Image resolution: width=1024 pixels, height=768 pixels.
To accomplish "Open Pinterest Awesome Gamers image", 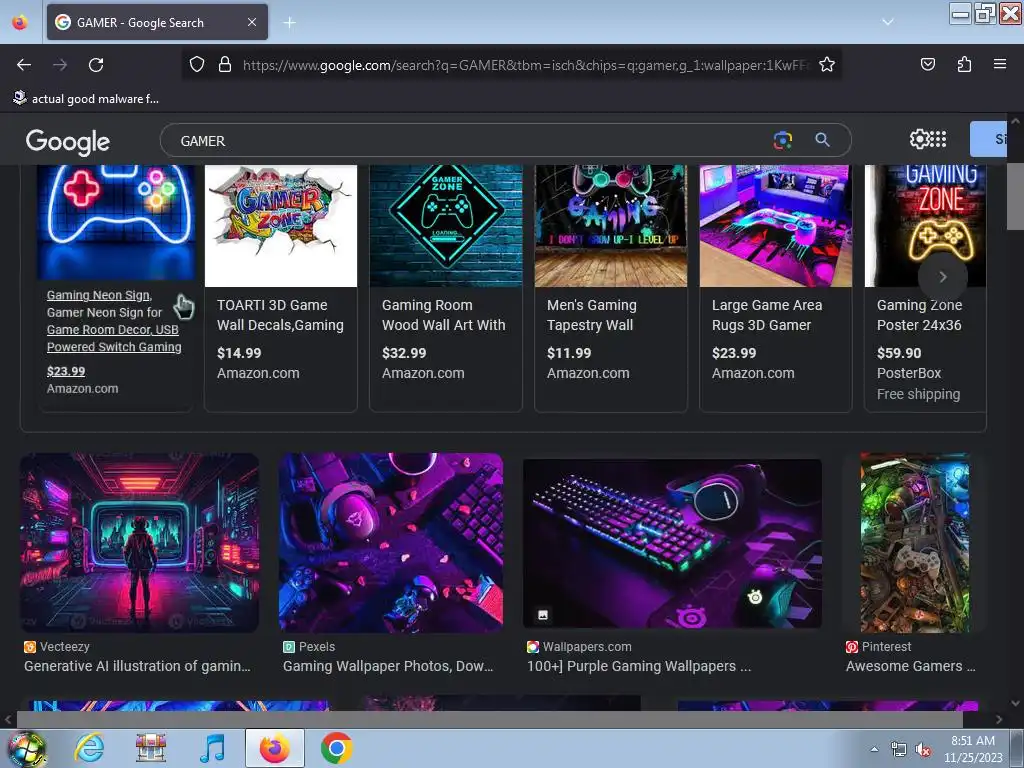I will [x=914, y=543].
